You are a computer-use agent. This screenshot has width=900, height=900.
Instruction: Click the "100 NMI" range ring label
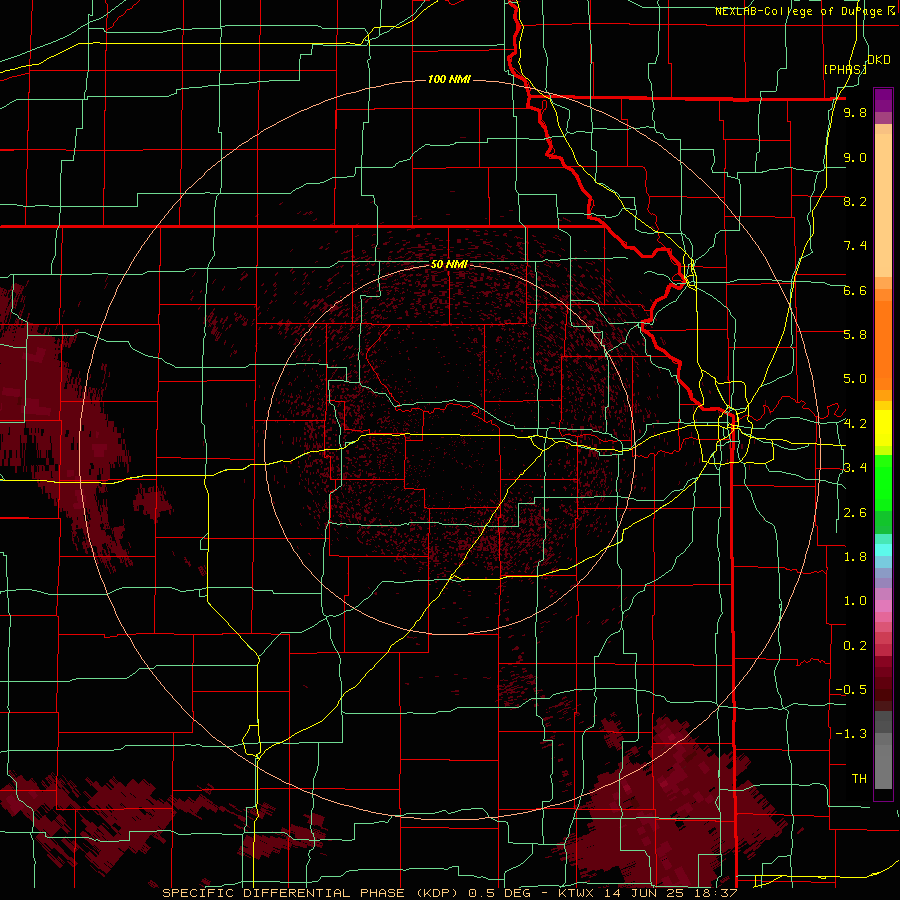click(449, 79)
